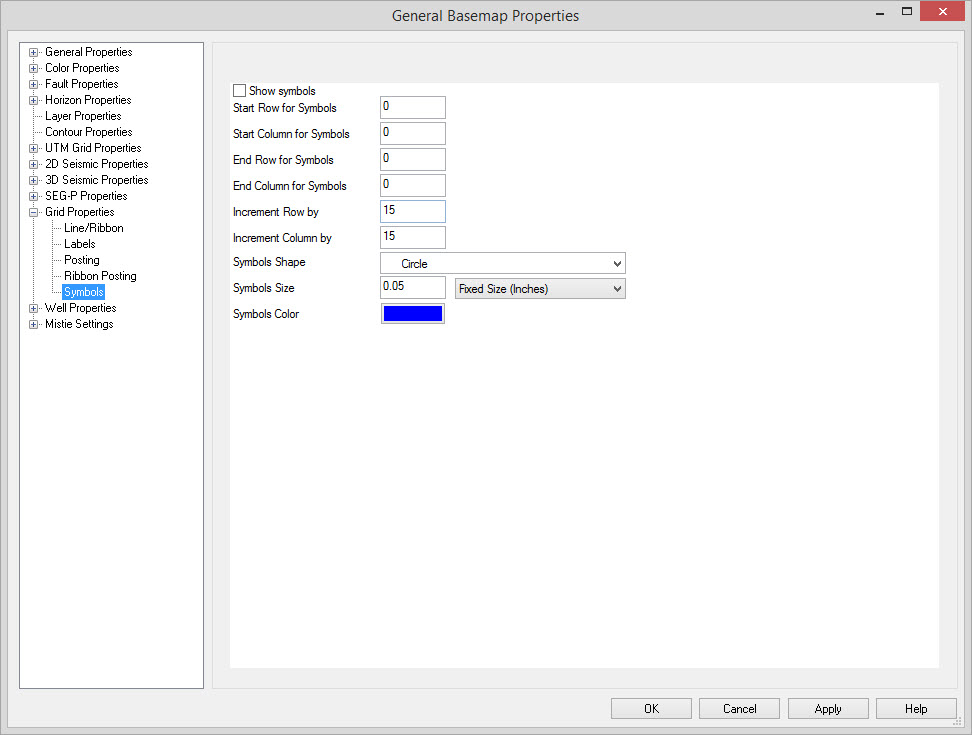Screen dimensions: 972x735
Task: Select the Contour Properties item
Action: click(88, 132)
